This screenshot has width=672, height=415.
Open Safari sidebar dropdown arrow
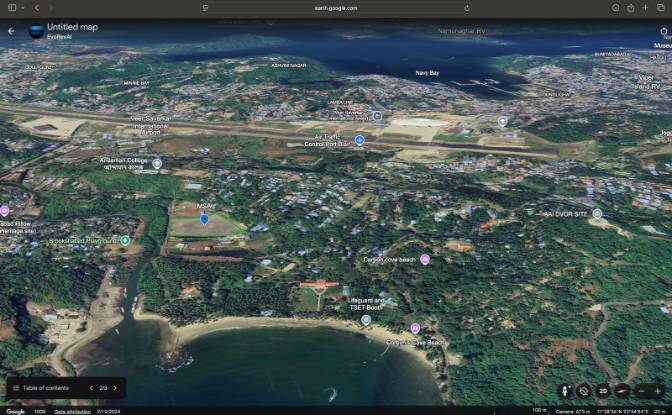[23, 8]
